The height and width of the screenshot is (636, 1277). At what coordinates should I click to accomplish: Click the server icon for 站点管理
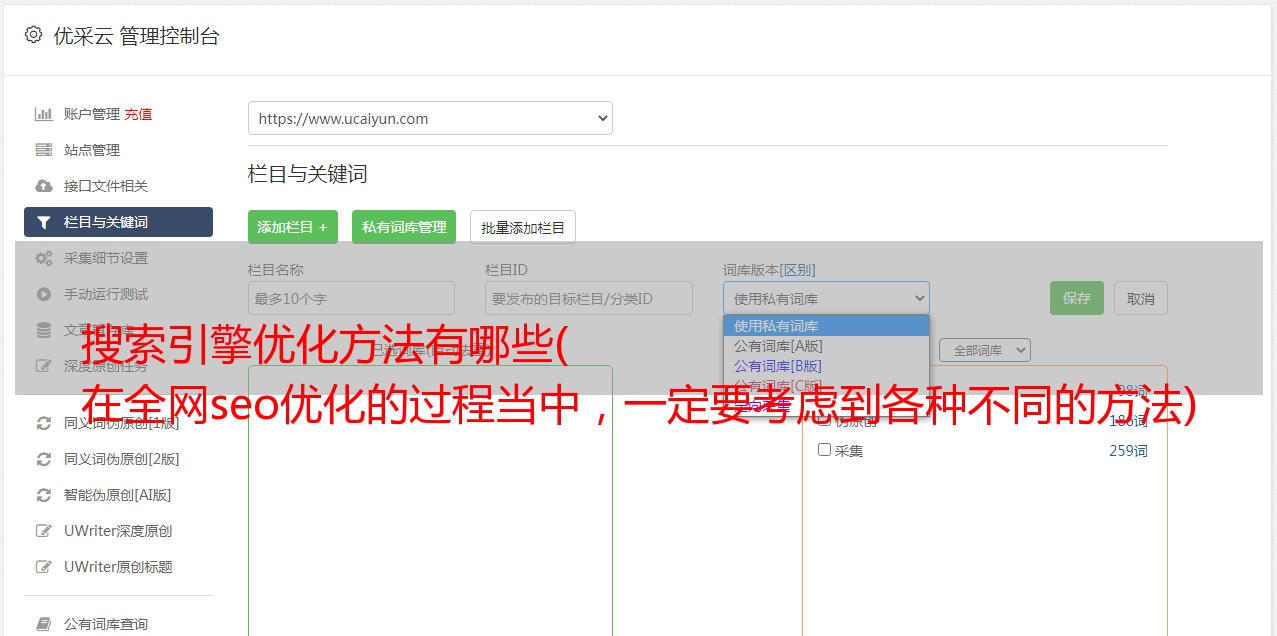pos(43,150)
